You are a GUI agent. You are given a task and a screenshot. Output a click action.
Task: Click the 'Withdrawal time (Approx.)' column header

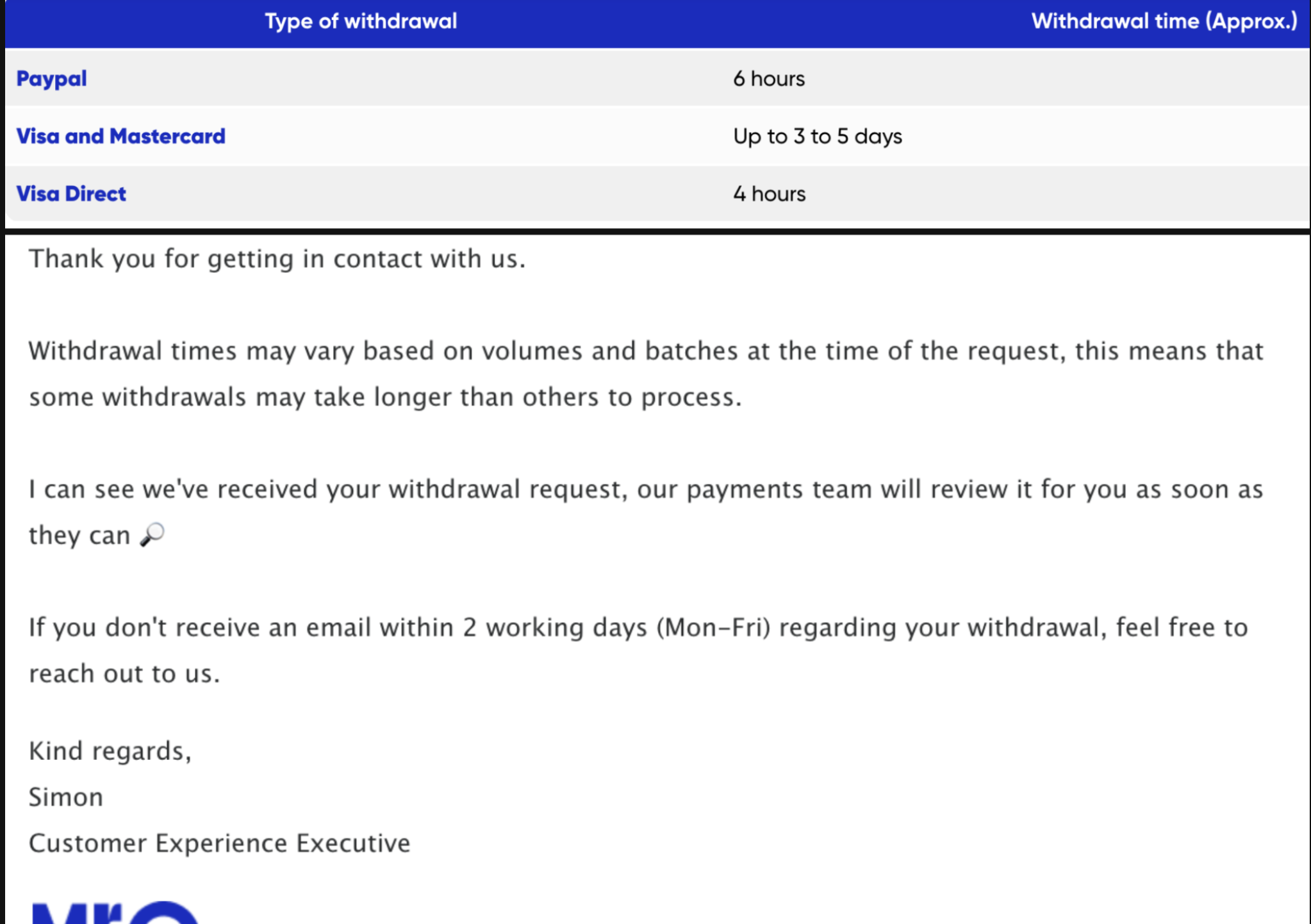click(1164, 22)
